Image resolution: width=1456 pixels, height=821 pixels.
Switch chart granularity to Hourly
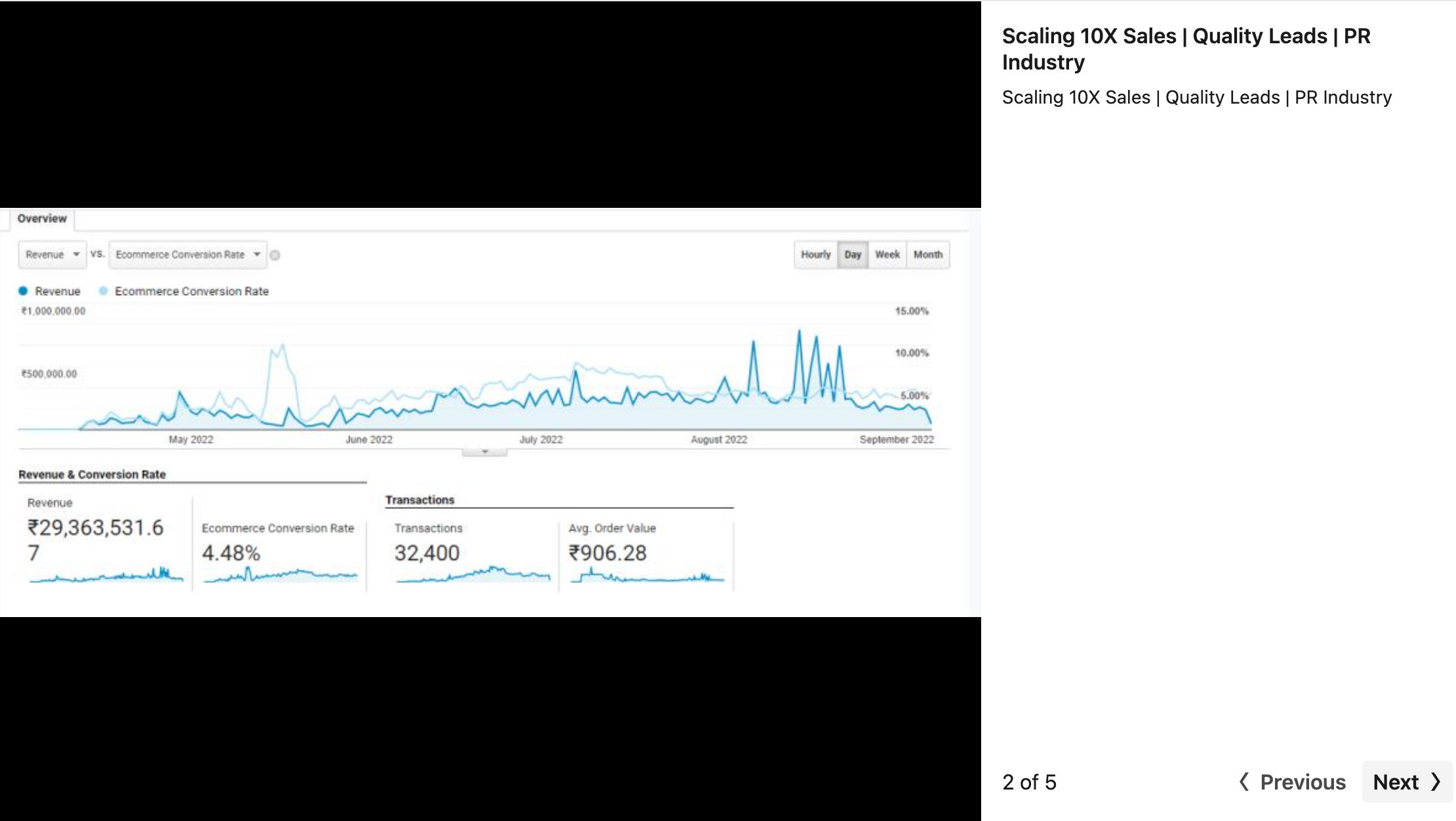click(x=815, y=254)
